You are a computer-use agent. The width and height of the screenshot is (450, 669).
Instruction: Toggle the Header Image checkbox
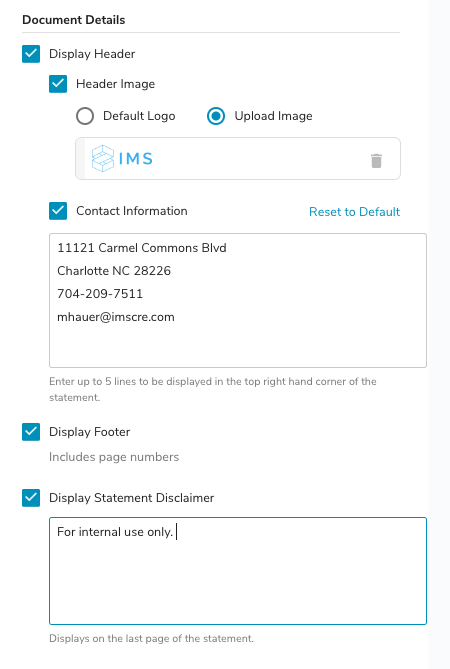click(x=58, y=84)
